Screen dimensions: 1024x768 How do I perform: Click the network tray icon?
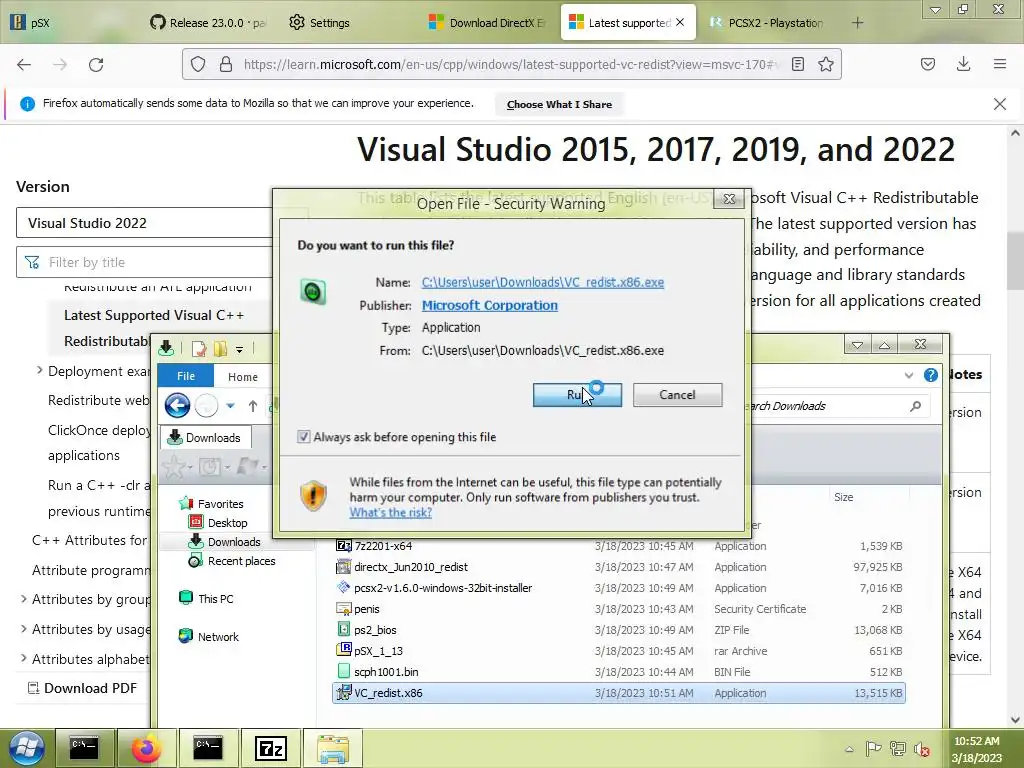(x=898, y=748)
